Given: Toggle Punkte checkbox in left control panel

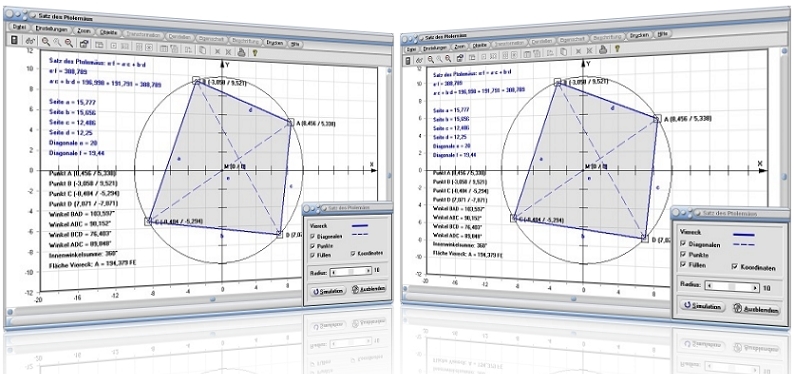Looking at the screenshot, I should coord(312,245).
